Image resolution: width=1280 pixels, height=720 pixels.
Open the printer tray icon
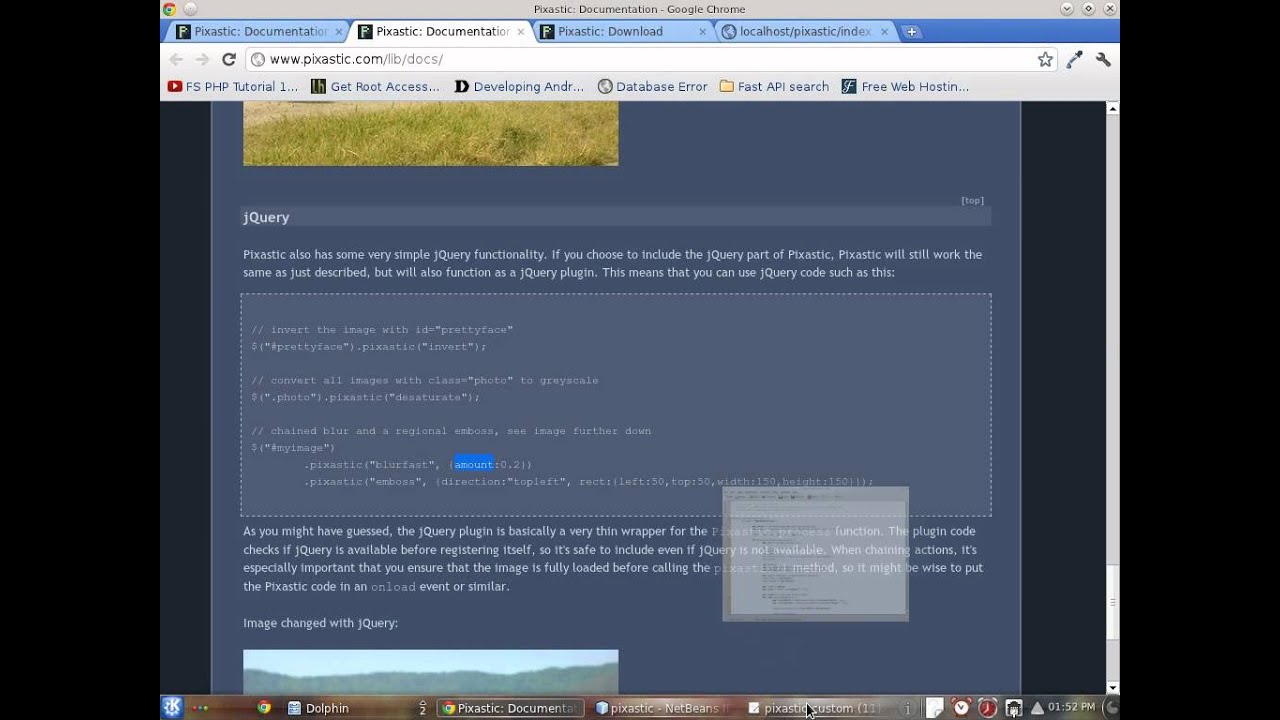click(x=1013, y=708)
